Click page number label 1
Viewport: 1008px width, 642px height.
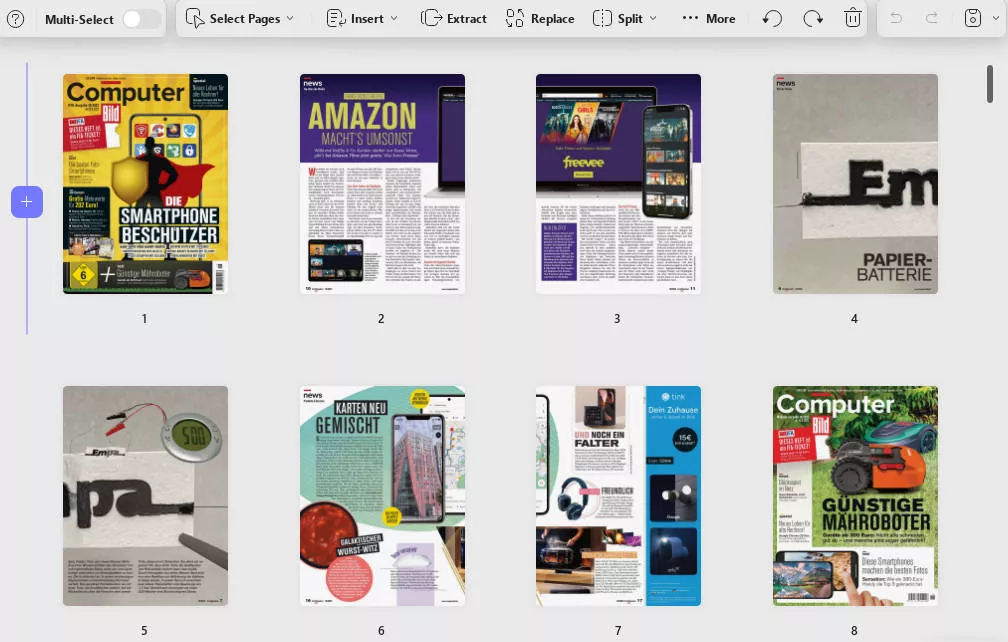click(145, 319)
